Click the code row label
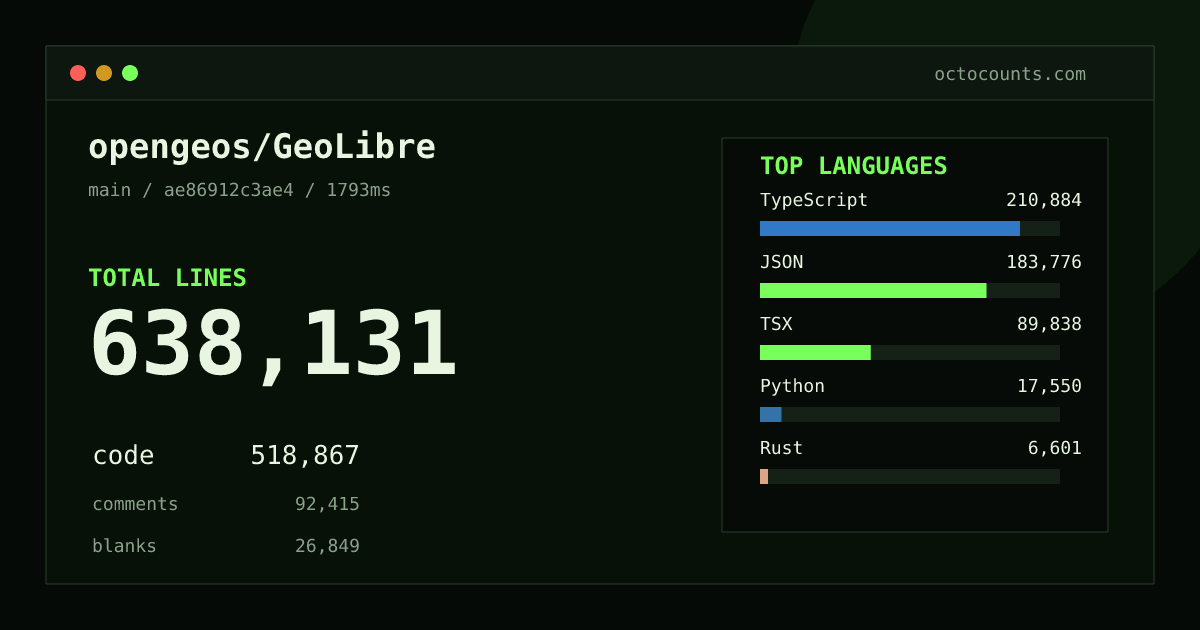The width and height of the screenshot is (1200, 630). click(123, 456)
